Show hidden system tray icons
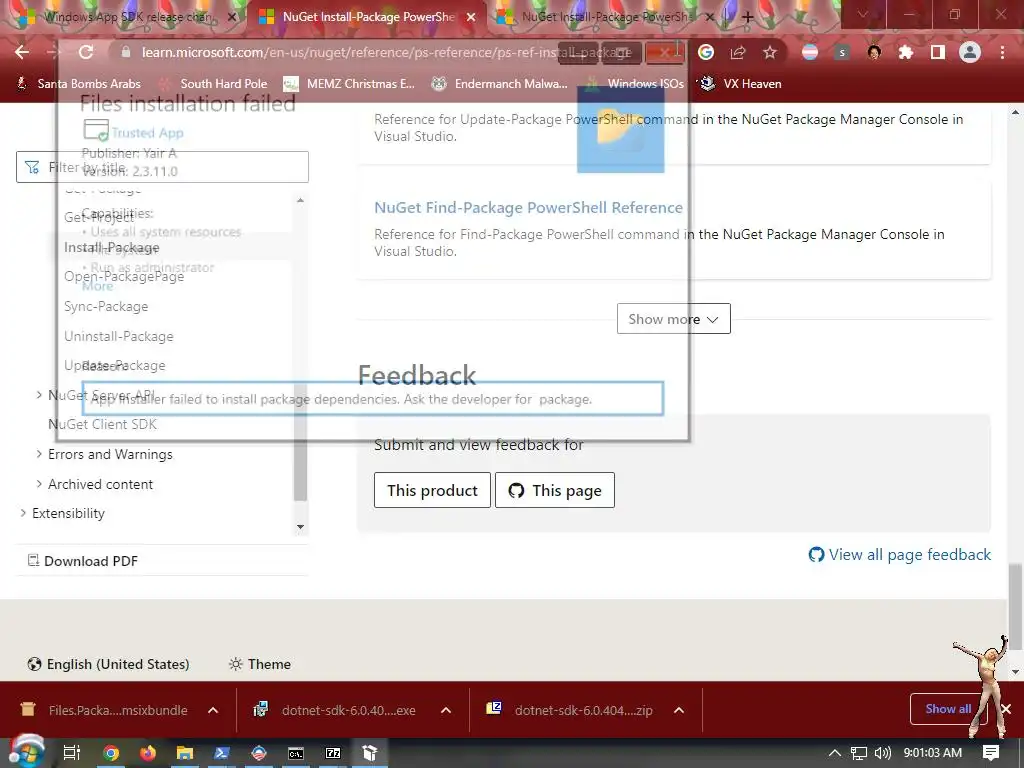Image resolution: width=1024 pixels, height=768 pixels. pyautogui.click(x=835, y=753)
